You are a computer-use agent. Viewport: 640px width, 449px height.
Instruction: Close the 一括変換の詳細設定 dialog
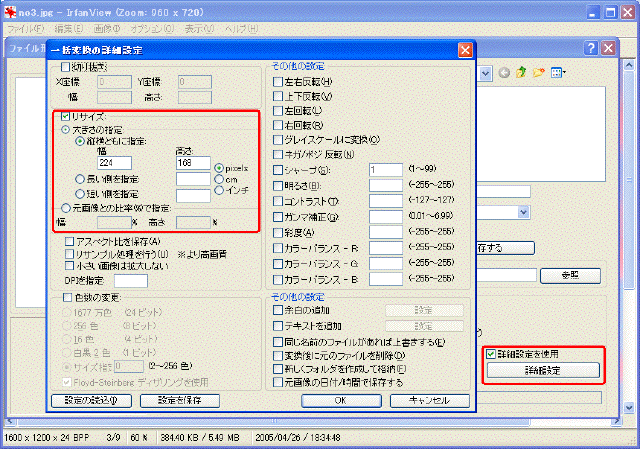(465, 49)
